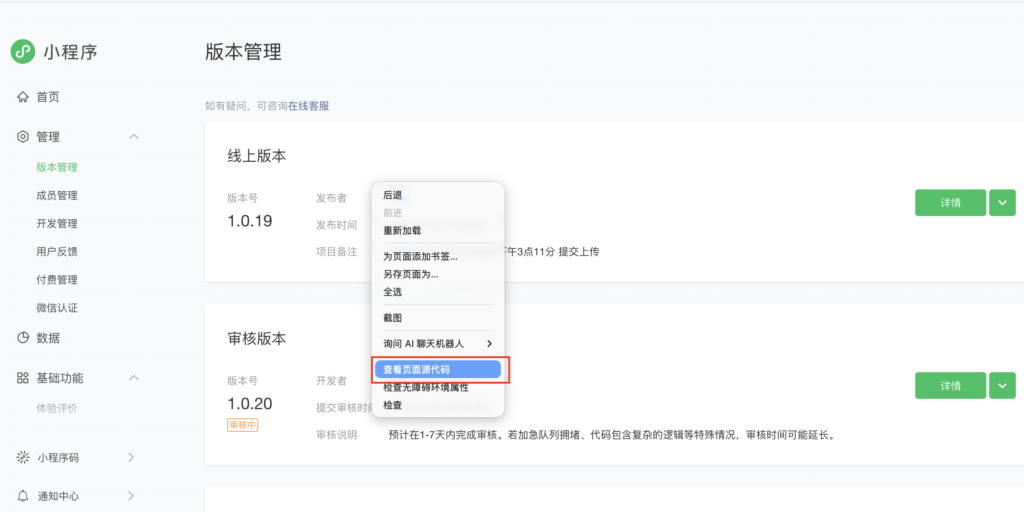Screen dimensions: 1024x512
Task: Choose 重新加载 from context menu
Action: point(402,230)
